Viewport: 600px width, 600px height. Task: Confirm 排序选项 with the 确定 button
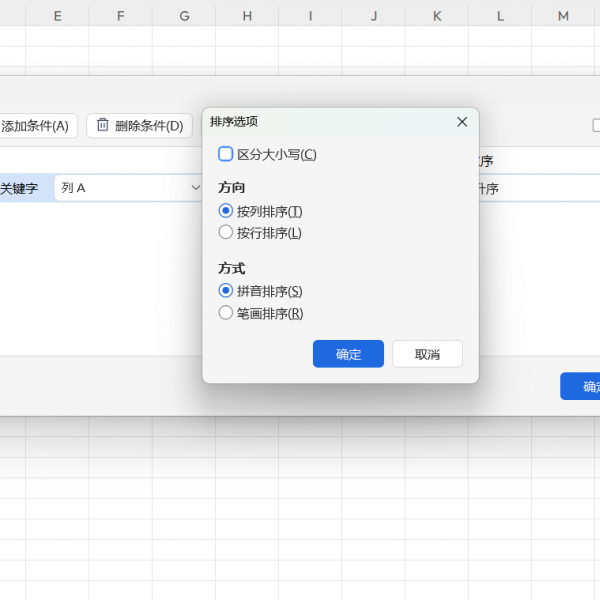coord(348,354)
